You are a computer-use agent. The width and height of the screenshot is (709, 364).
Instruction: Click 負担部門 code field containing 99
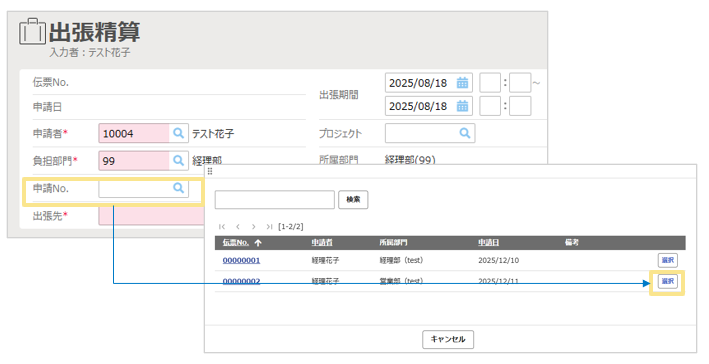pos(134,161)
